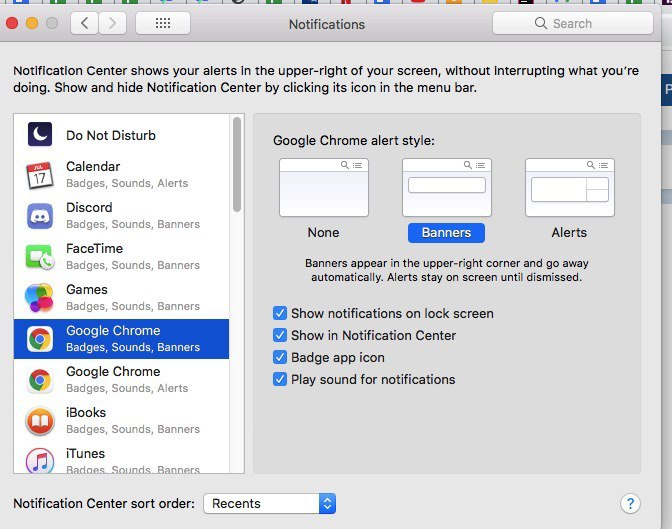Open the Notification Center sort order dropdown
Image resolution: width=672 pixels, height=529 pixels.
269,504
